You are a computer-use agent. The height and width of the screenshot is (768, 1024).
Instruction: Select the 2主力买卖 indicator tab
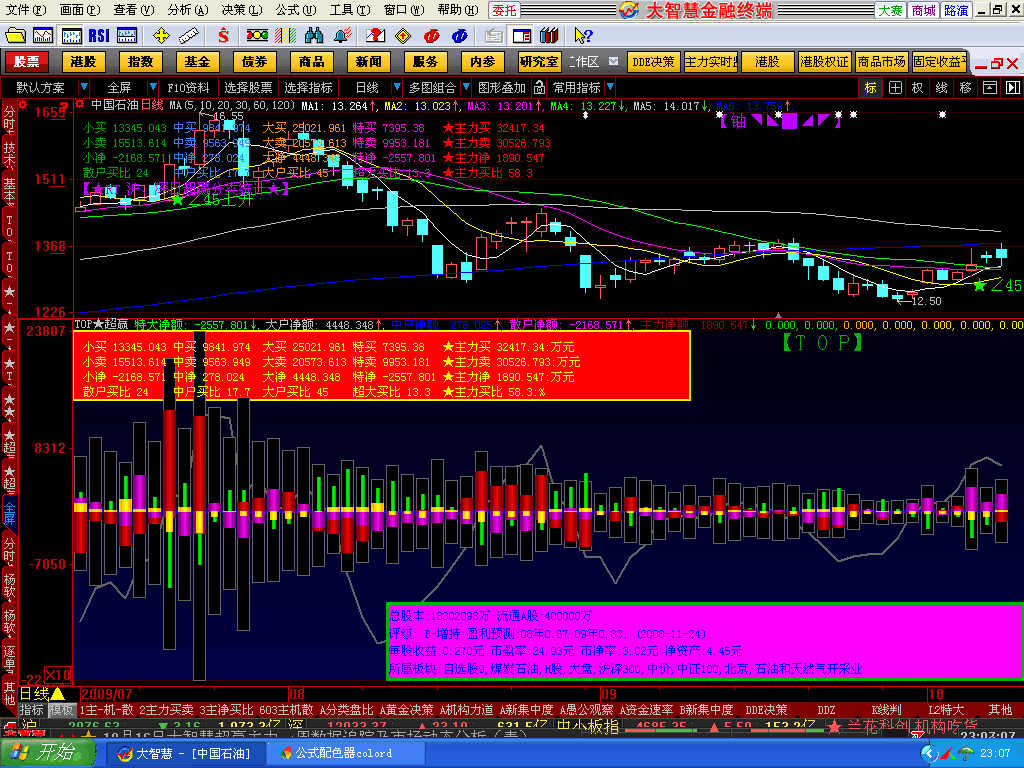(167, 709)
